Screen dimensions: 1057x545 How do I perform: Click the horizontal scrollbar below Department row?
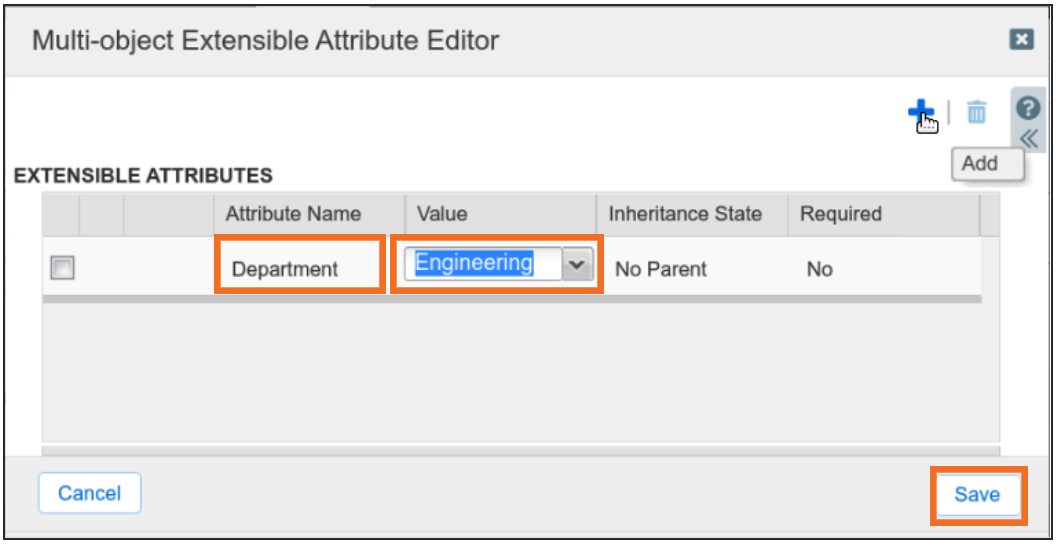pyautogui.click(x=510, y=298)
